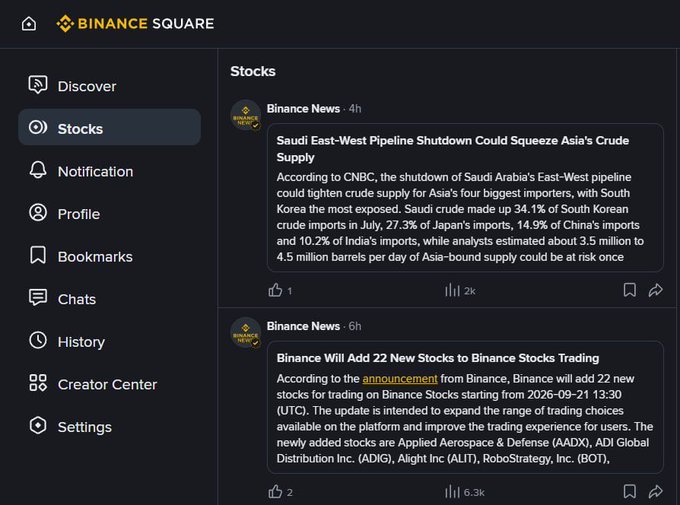This screenshot has width=680, height=505.
Task: Open the Saudi East-West Pipeline headline
Action: click(453, 149)
